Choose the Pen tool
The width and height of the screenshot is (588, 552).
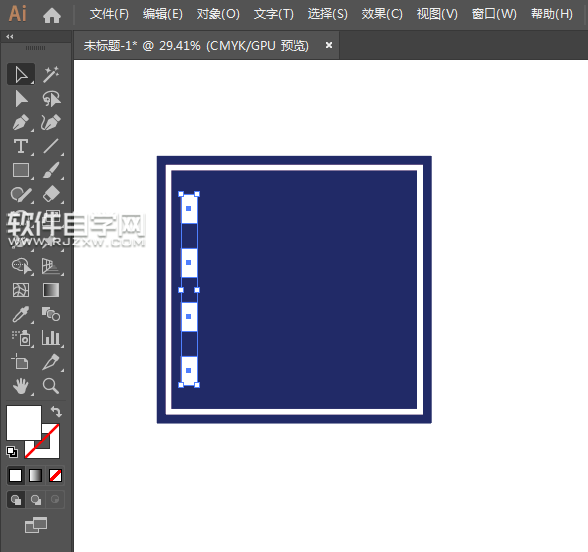click(21, 122)
